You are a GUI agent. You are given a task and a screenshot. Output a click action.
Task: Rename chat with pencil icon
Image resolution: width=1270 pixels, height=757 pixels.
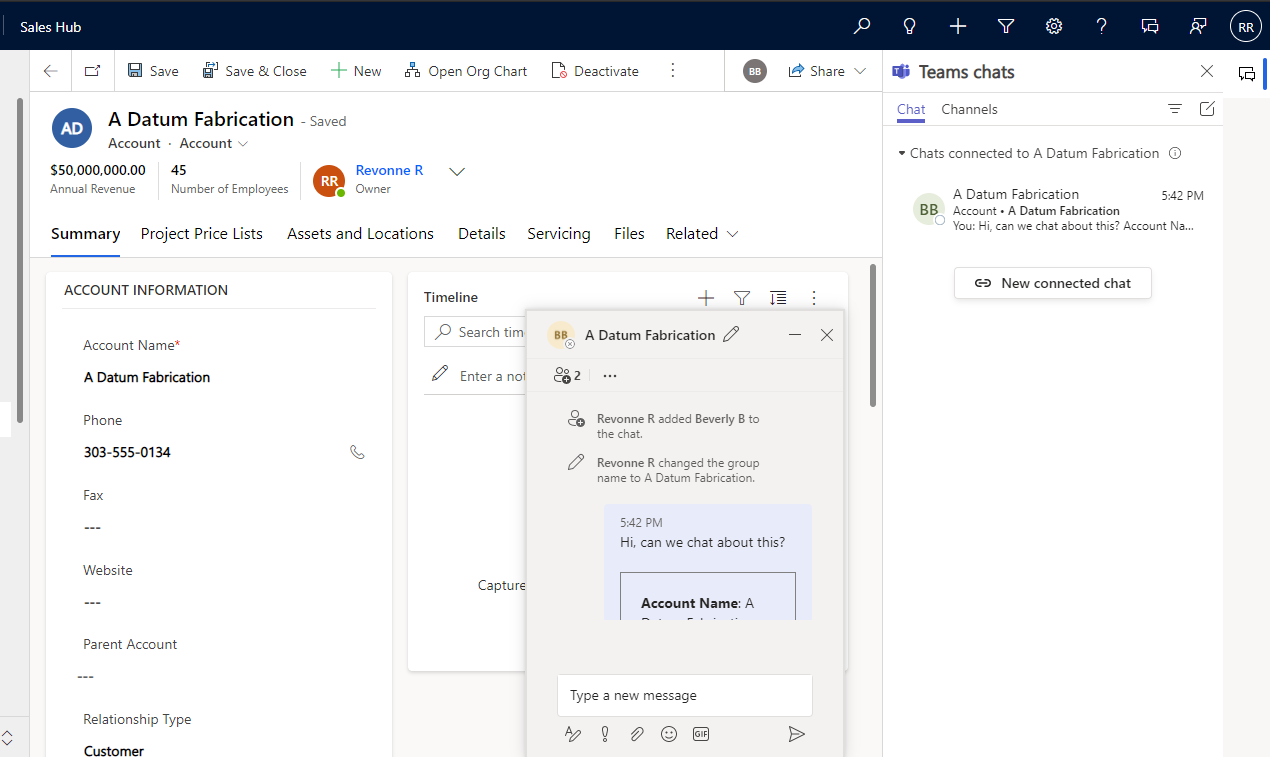point(731,335)
